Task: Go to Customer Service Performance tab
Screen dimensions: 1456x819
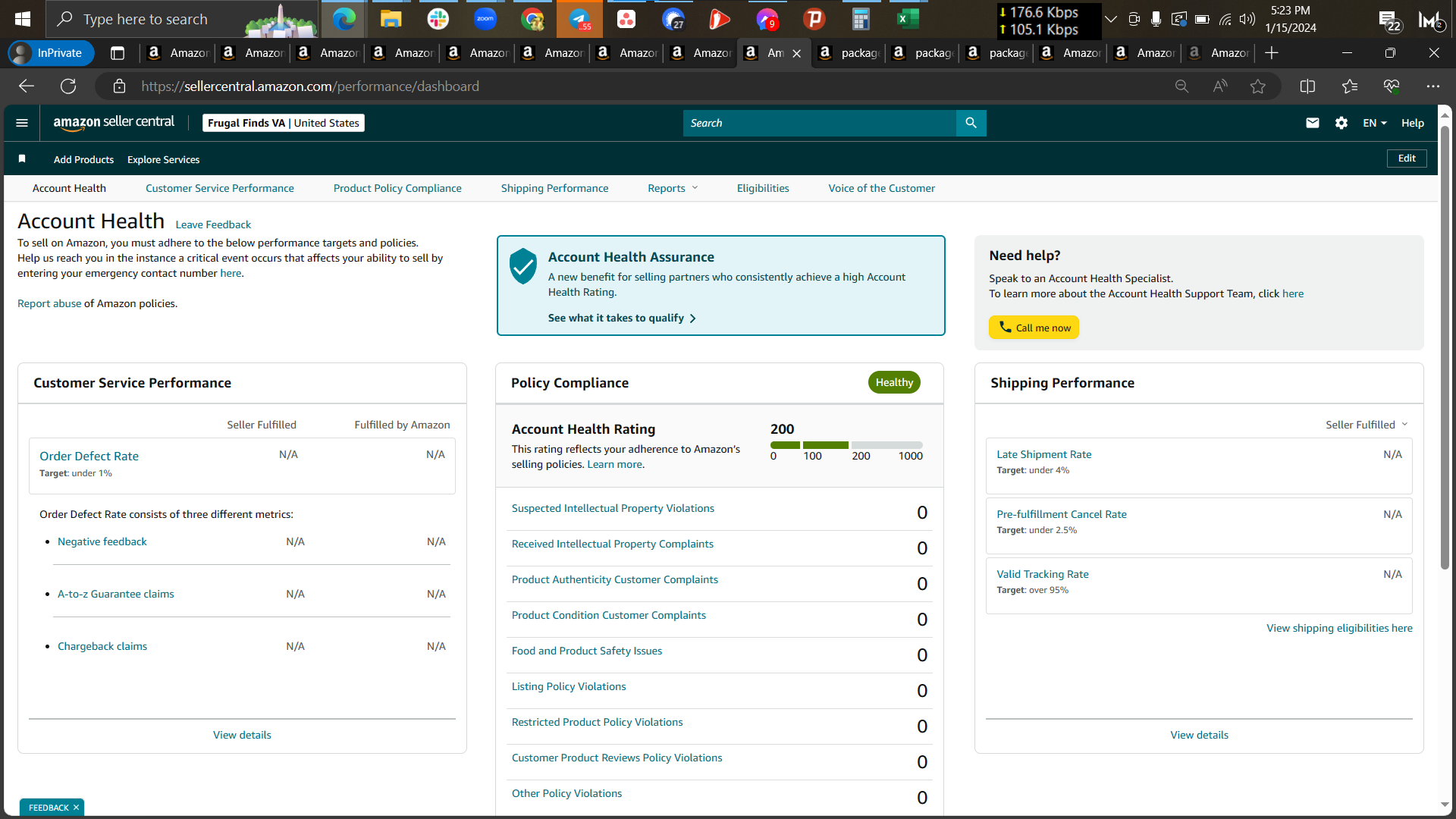Action: 220,188
